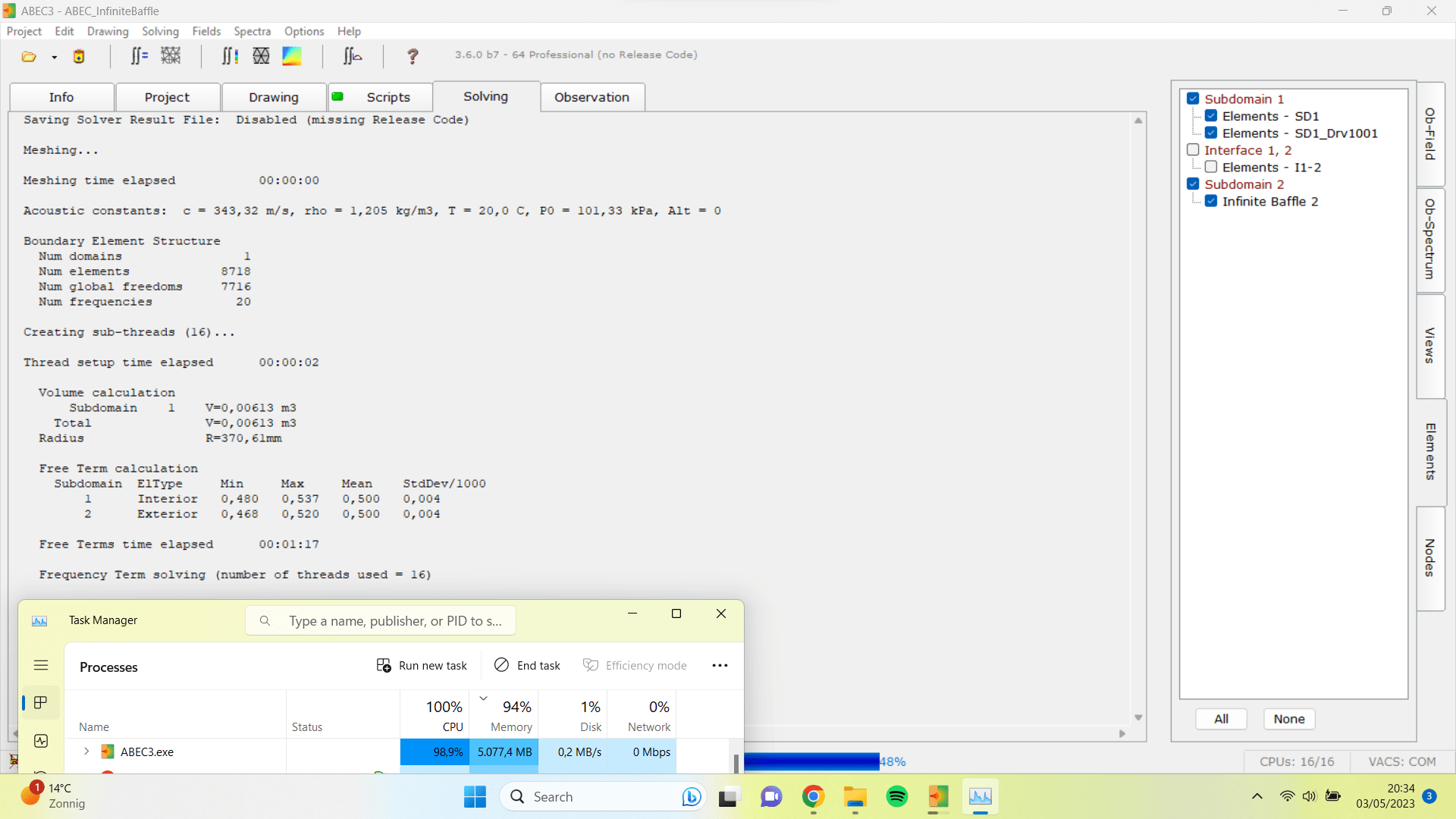Click the taskbar Search box
This screenshot has height=819, width=1456.
pos(603,797)
